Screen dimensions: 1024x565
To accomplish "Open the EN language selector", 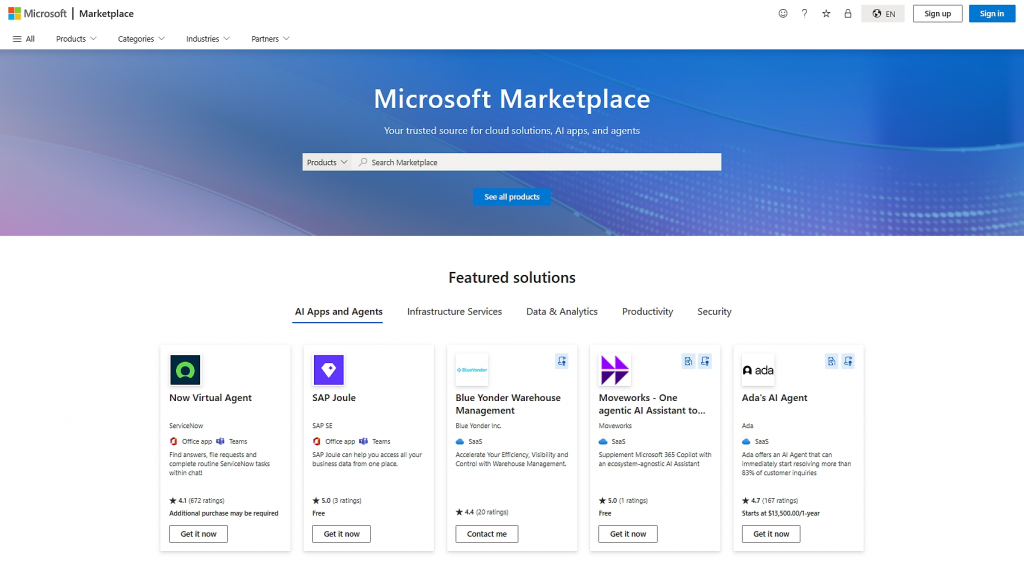I will point(883,14).
